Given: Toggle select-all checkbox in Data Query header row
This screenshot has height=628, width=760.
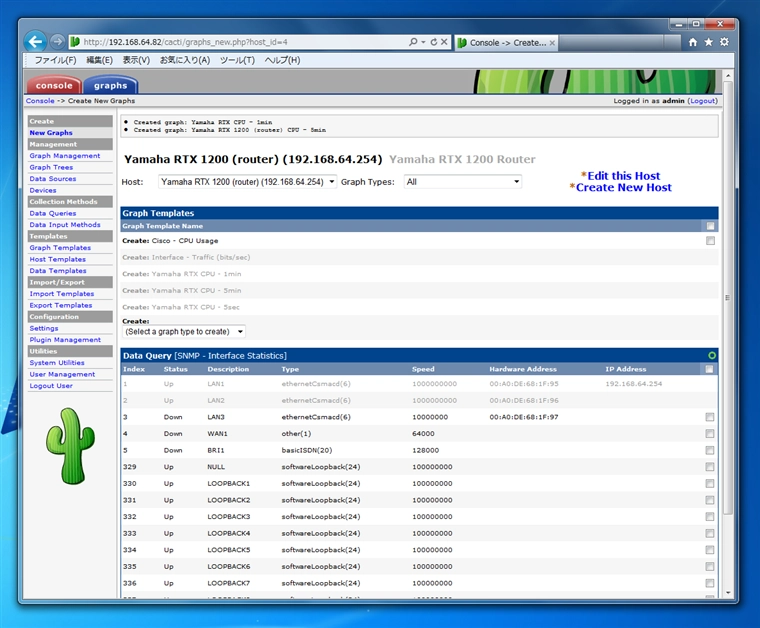Looking at the screenshot, I should (x=709, y=369).
